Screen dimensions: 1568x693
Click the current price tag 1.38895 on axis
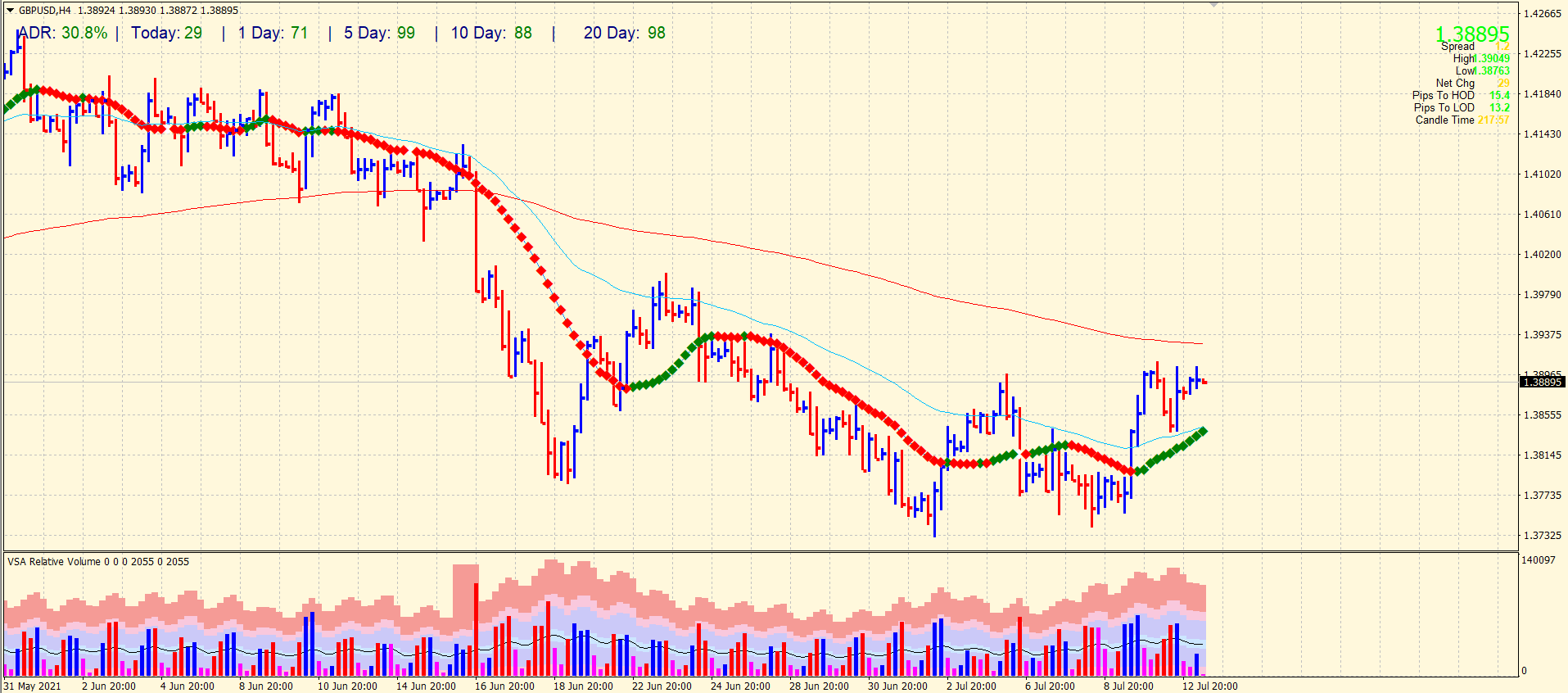pyautogui.click(x=1543, y=383)
